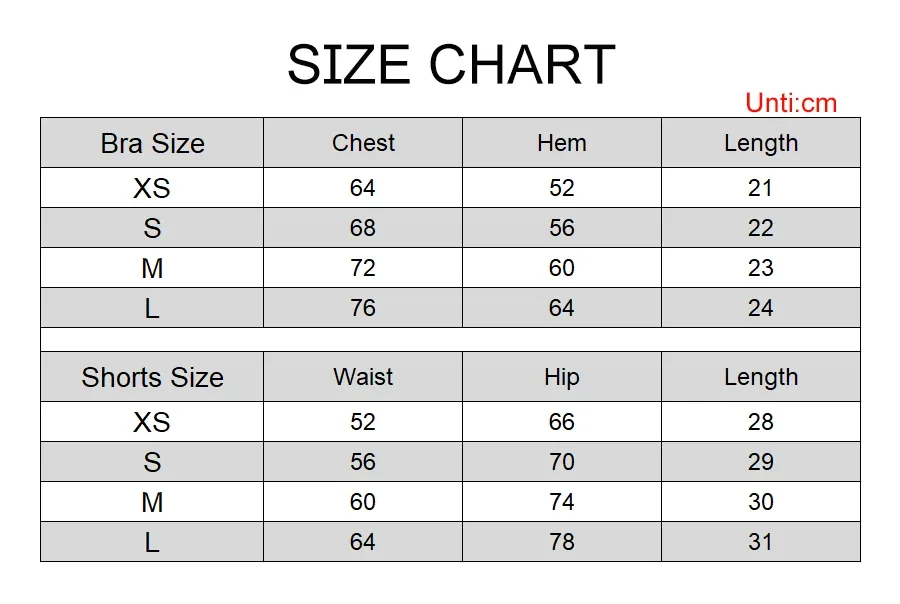Select the Bra Size header cell
The height and width of the screenshot is (604, 900).
pos(152,143)
